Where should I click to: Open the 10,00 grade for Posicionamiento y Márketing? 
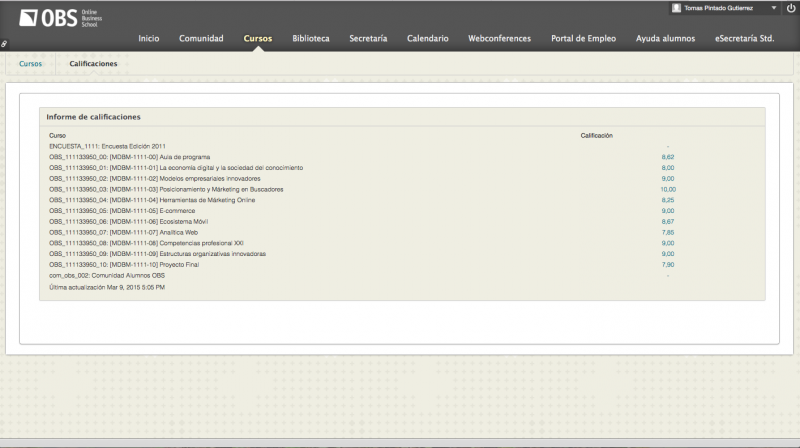668,189
